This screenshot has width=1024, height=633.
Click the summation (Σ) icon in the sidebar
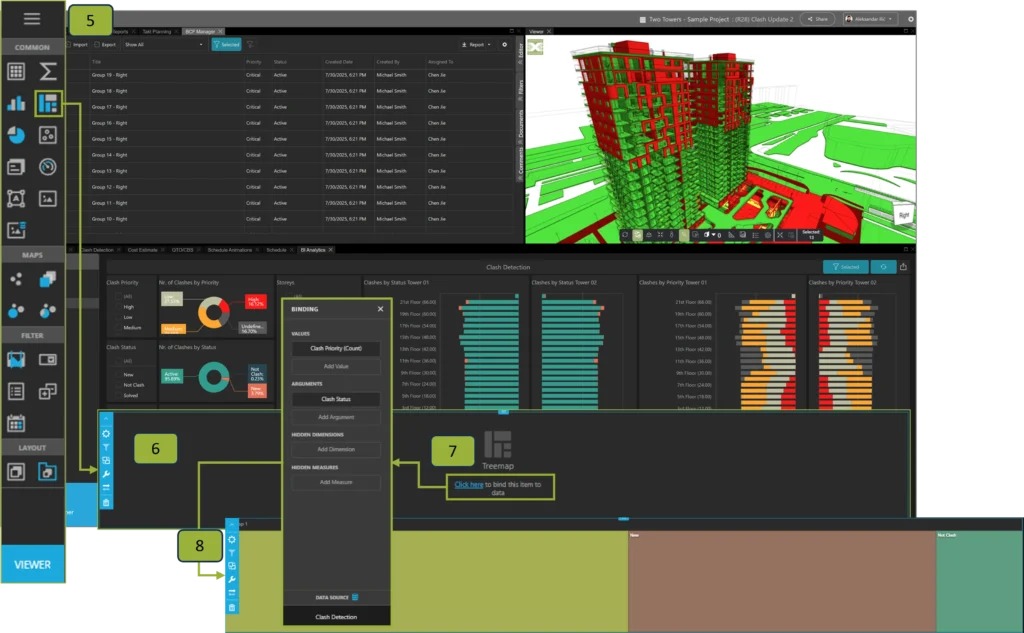tap(47, 69)
